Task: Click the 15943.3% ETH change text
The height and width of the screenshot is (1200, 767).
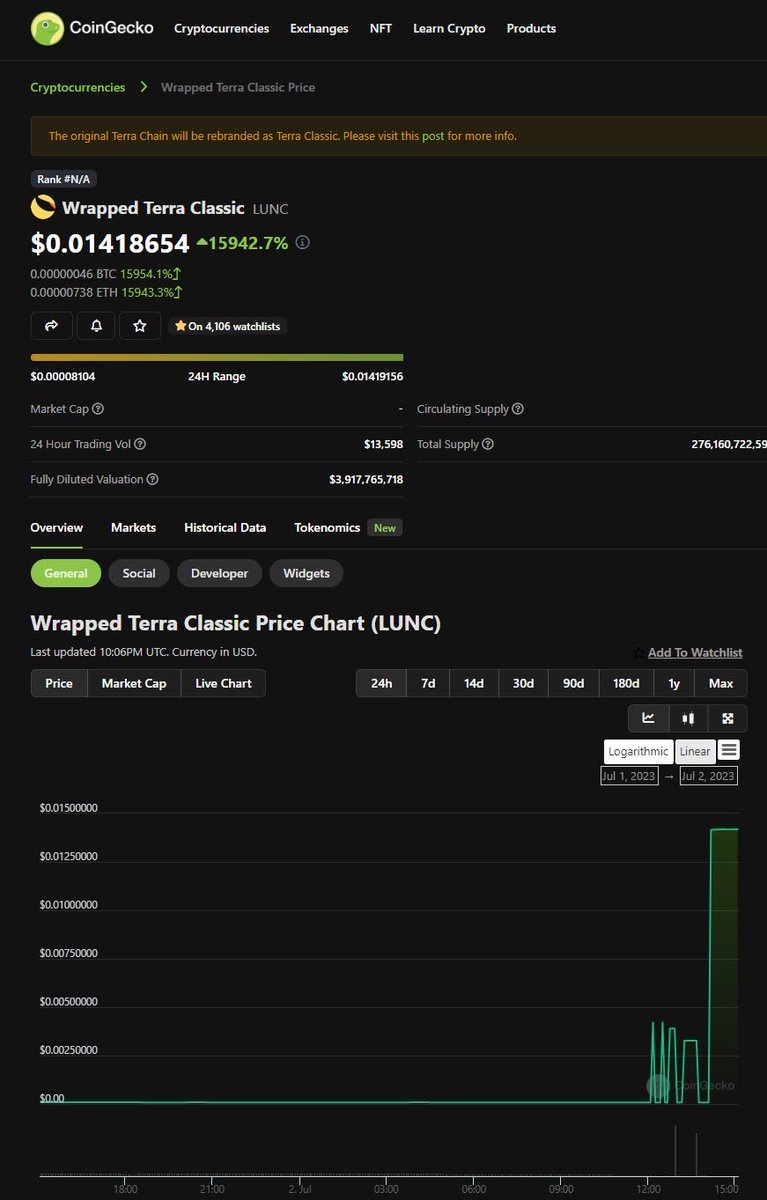Action: click(151, 292)
